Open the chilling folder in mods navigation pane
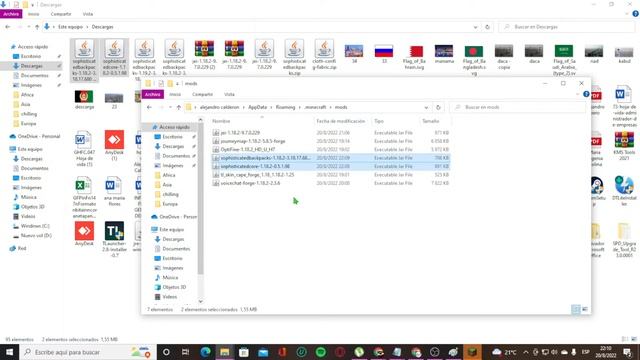 (x=170, y=194)
